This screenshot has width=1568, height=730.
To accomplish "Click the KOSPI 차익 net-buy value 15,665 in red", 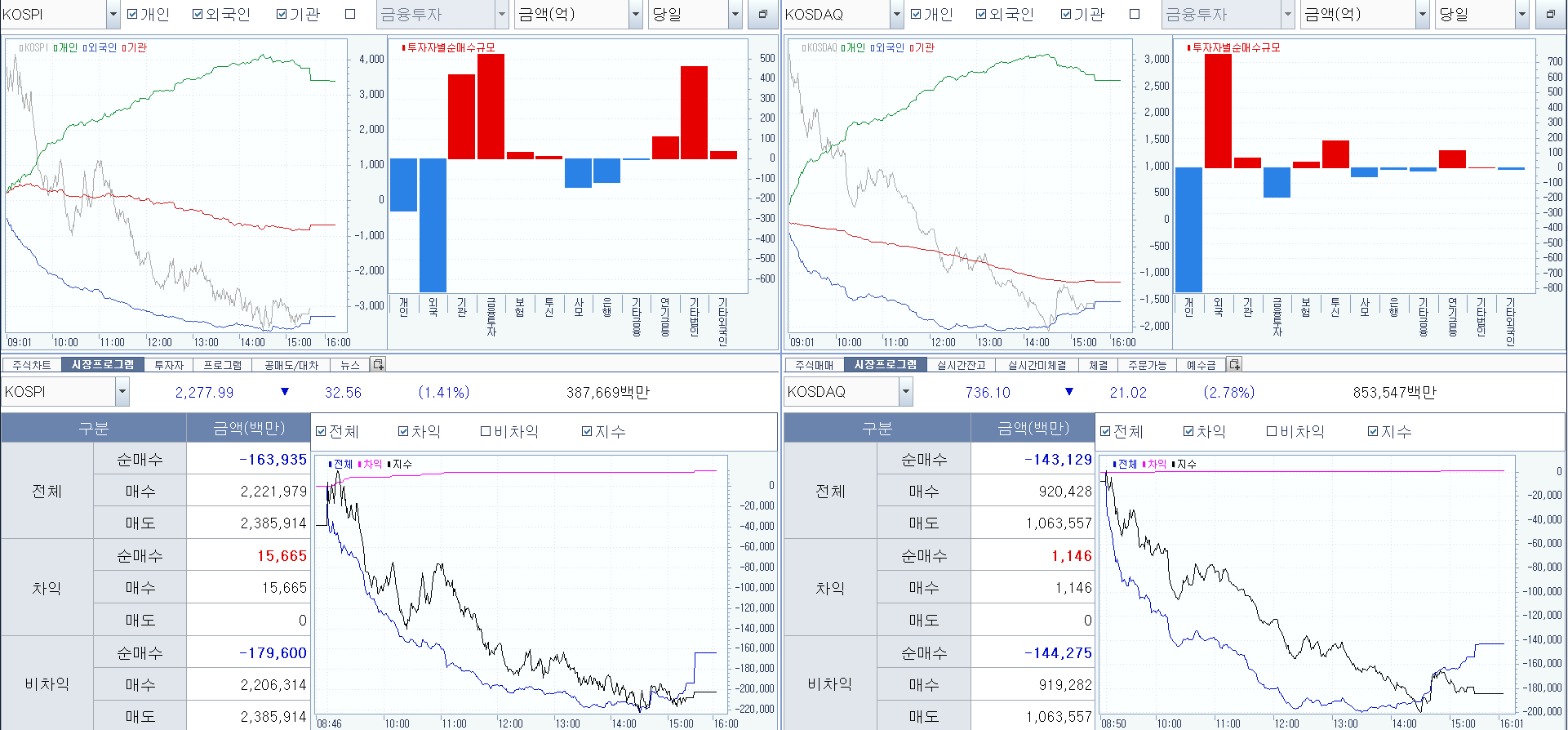I will click(x=282, y=556).
